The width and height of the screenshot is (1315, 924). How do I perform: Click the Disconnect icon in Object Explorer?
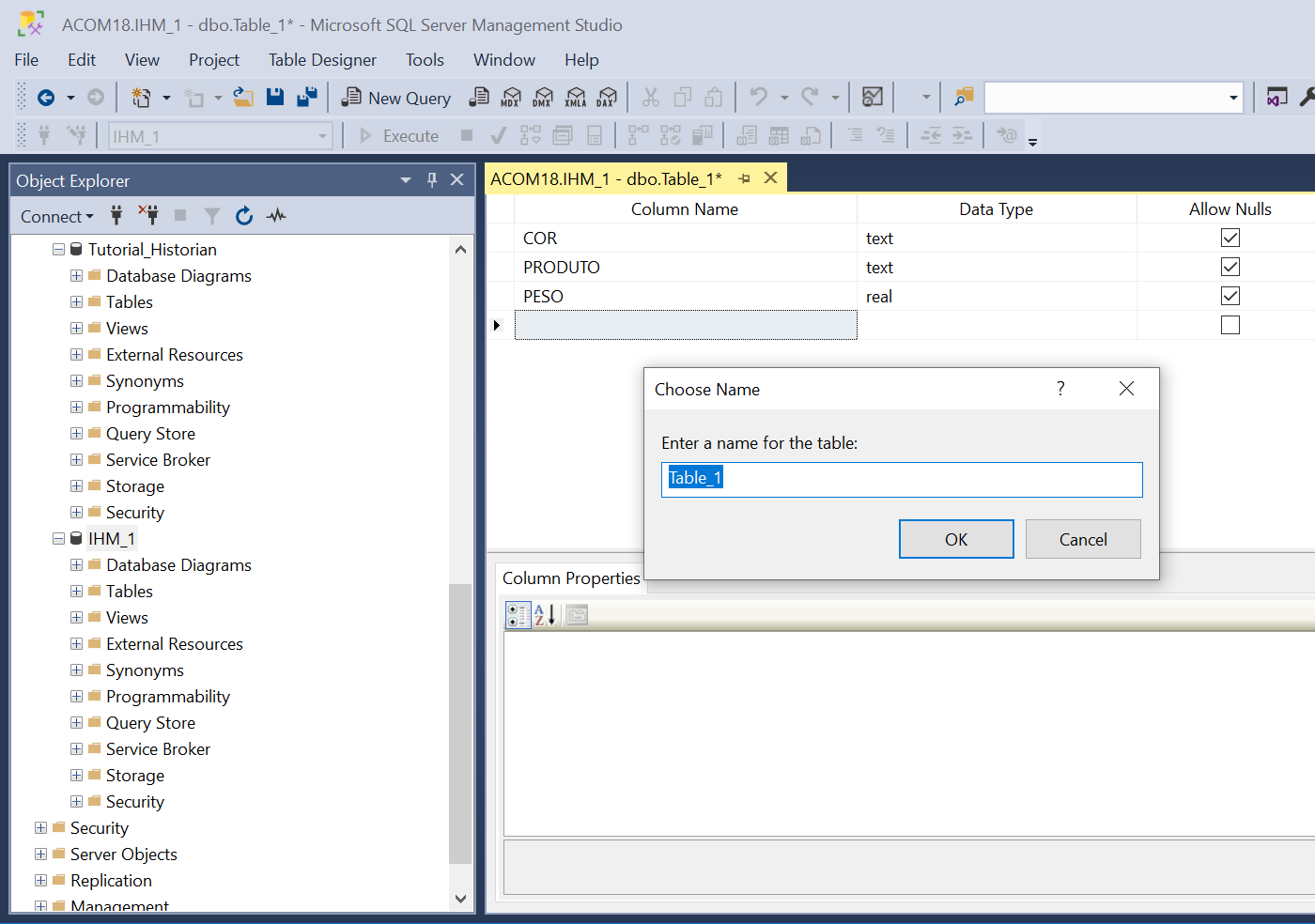coord(148,216)
